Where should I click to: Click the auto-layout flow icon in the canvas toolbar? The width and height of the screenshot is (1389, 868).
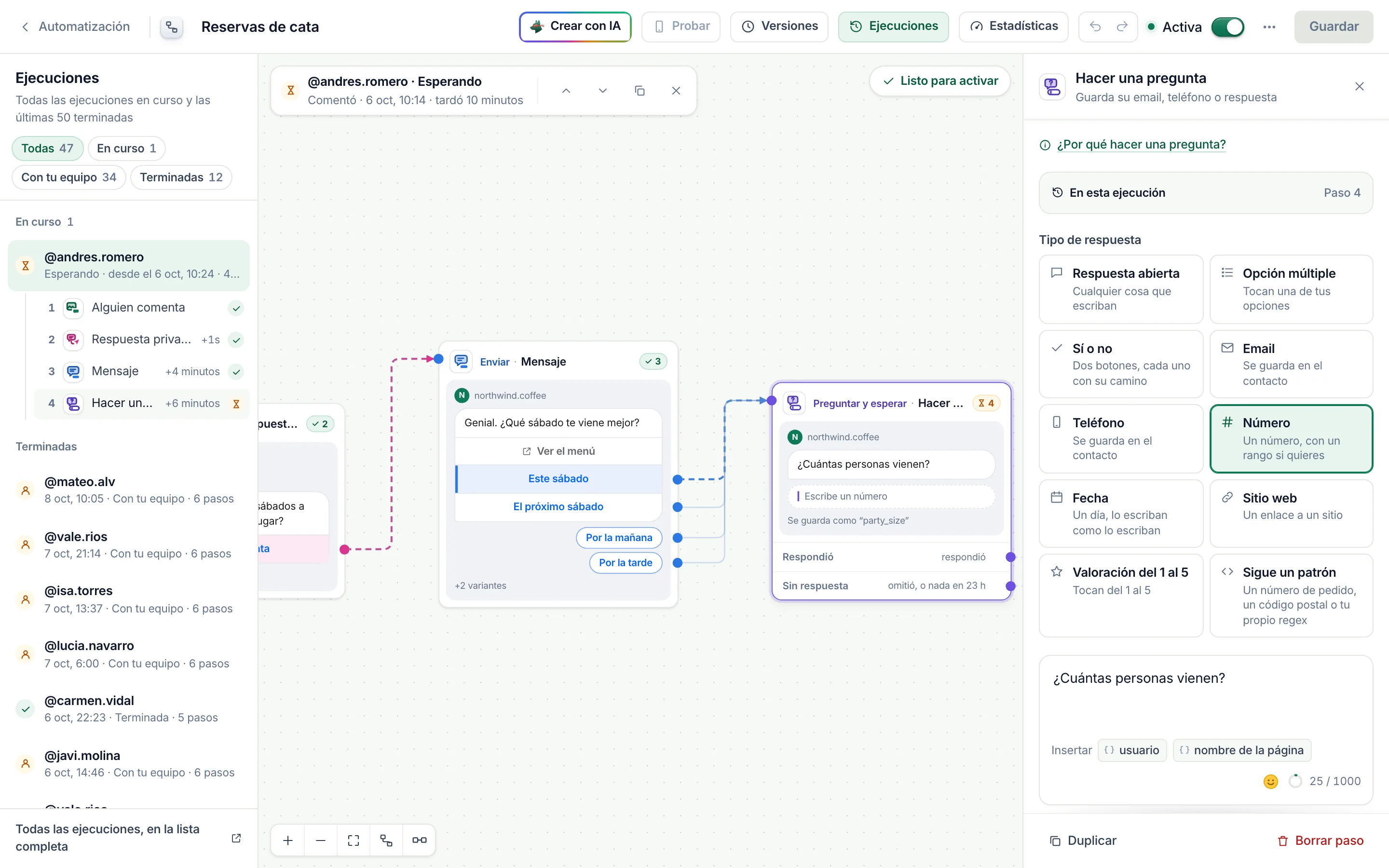pyautogui.click(x=386, y=840)
